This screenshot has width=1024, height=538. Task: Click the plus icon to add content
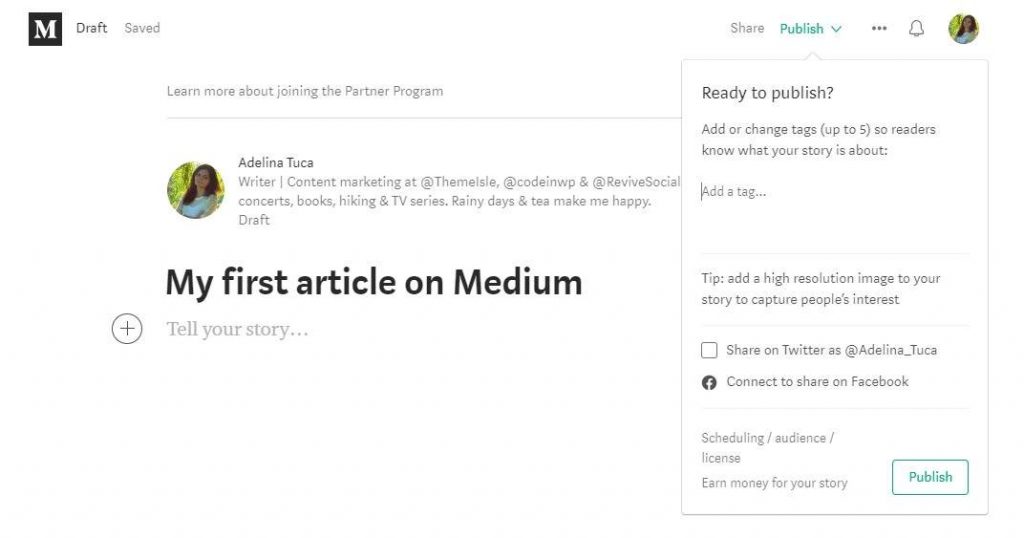[127, 329]
